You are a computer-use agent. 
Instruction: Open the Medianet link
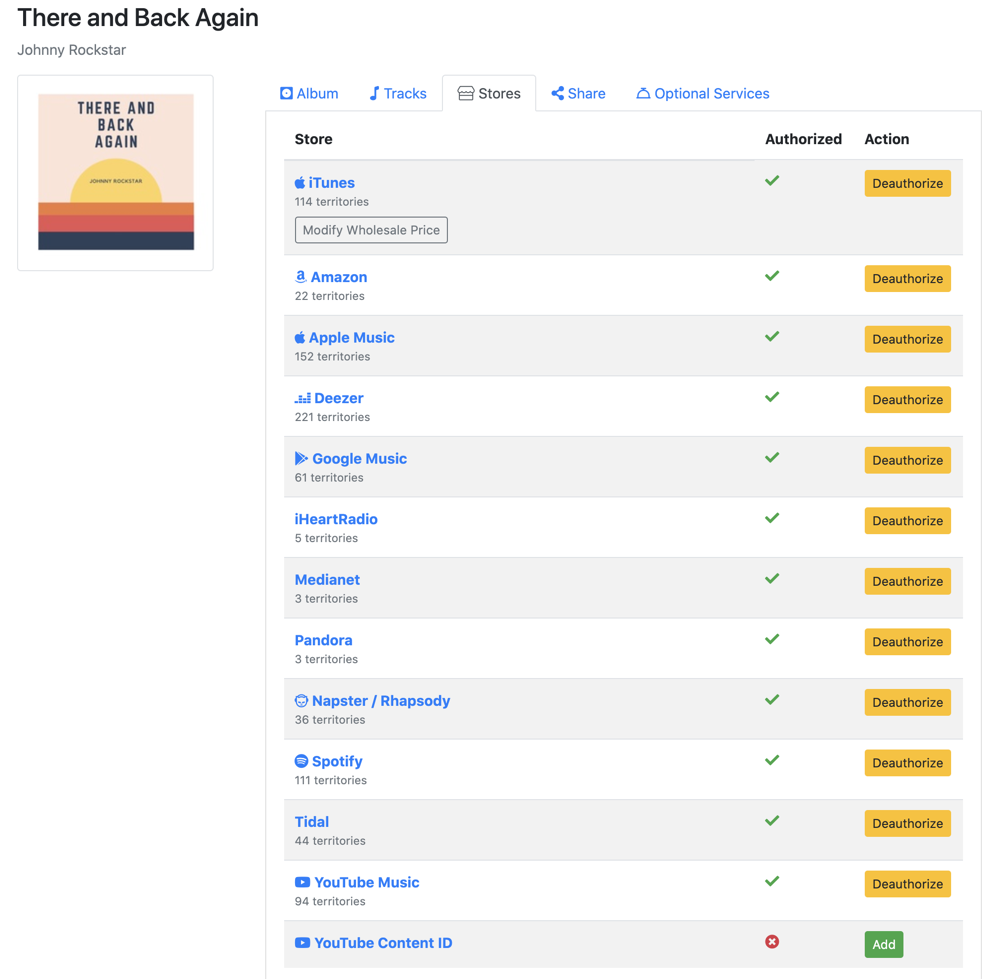pyautogui.click(x=327, y=580)
